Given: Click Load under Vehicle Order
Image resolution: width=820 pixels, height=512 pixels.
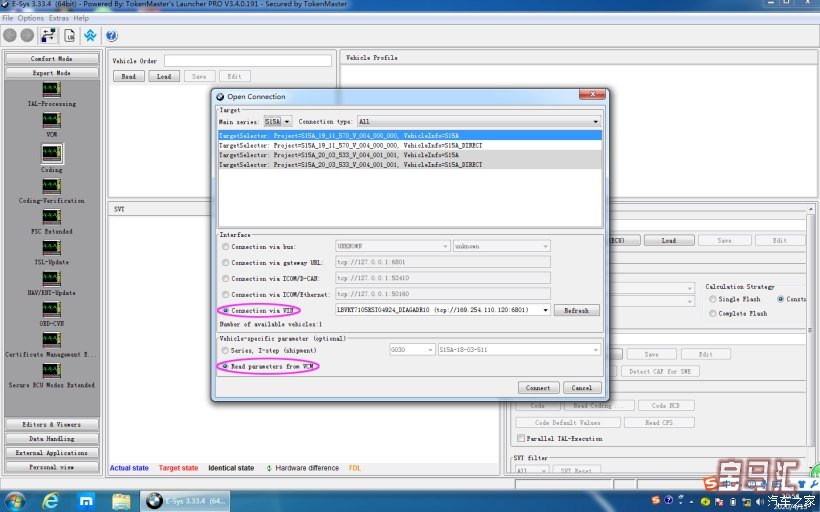Looking at the screenshot, I should 164,76.
